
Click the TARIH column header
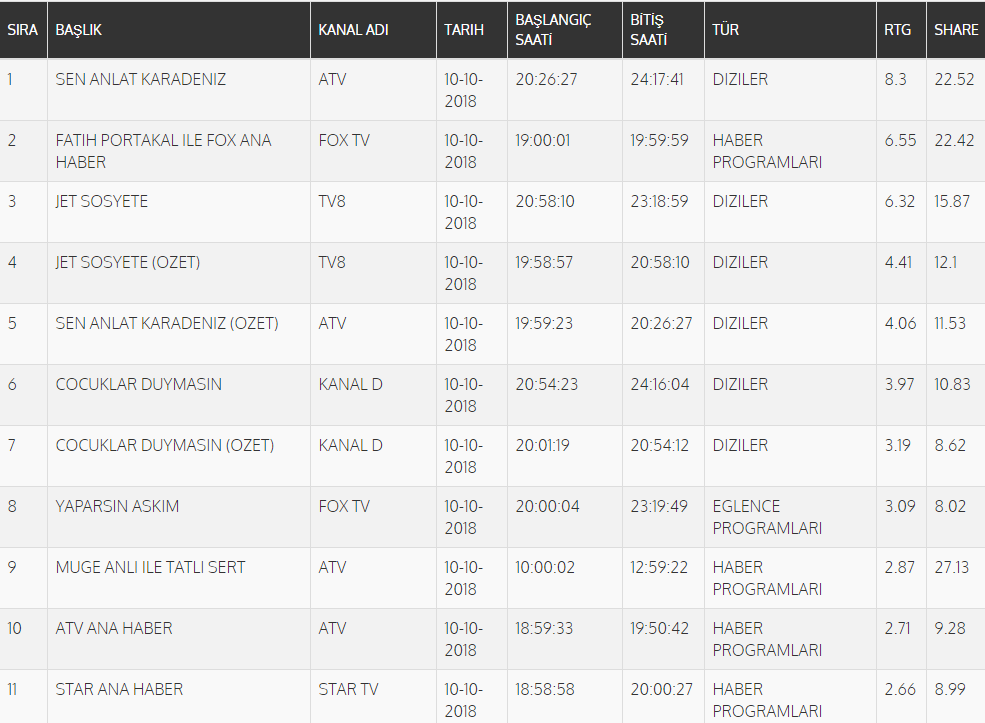click(464, 30)
